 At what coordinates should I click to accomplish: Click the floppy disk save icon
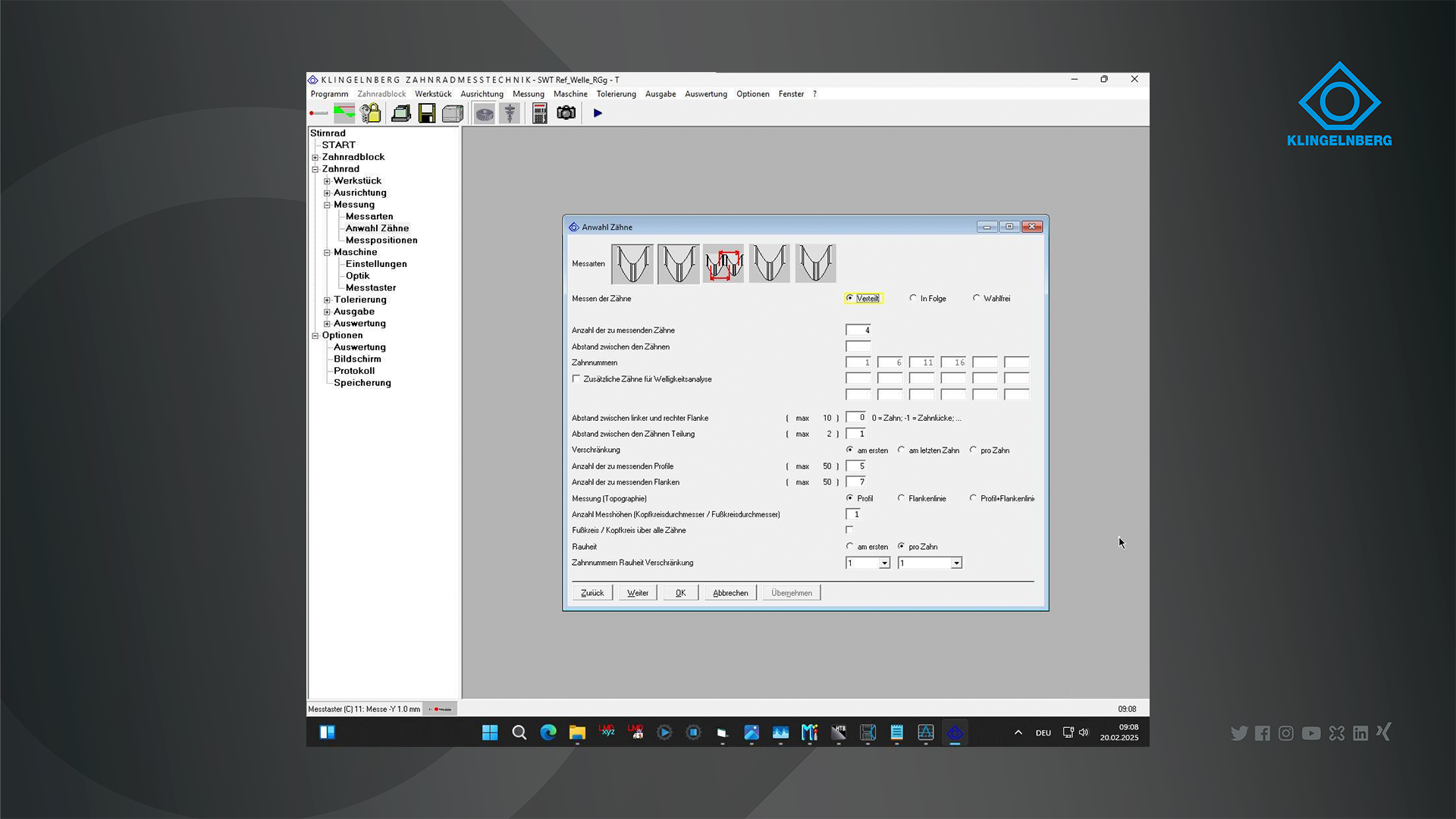pyautogui.click(x=427, y=113)
